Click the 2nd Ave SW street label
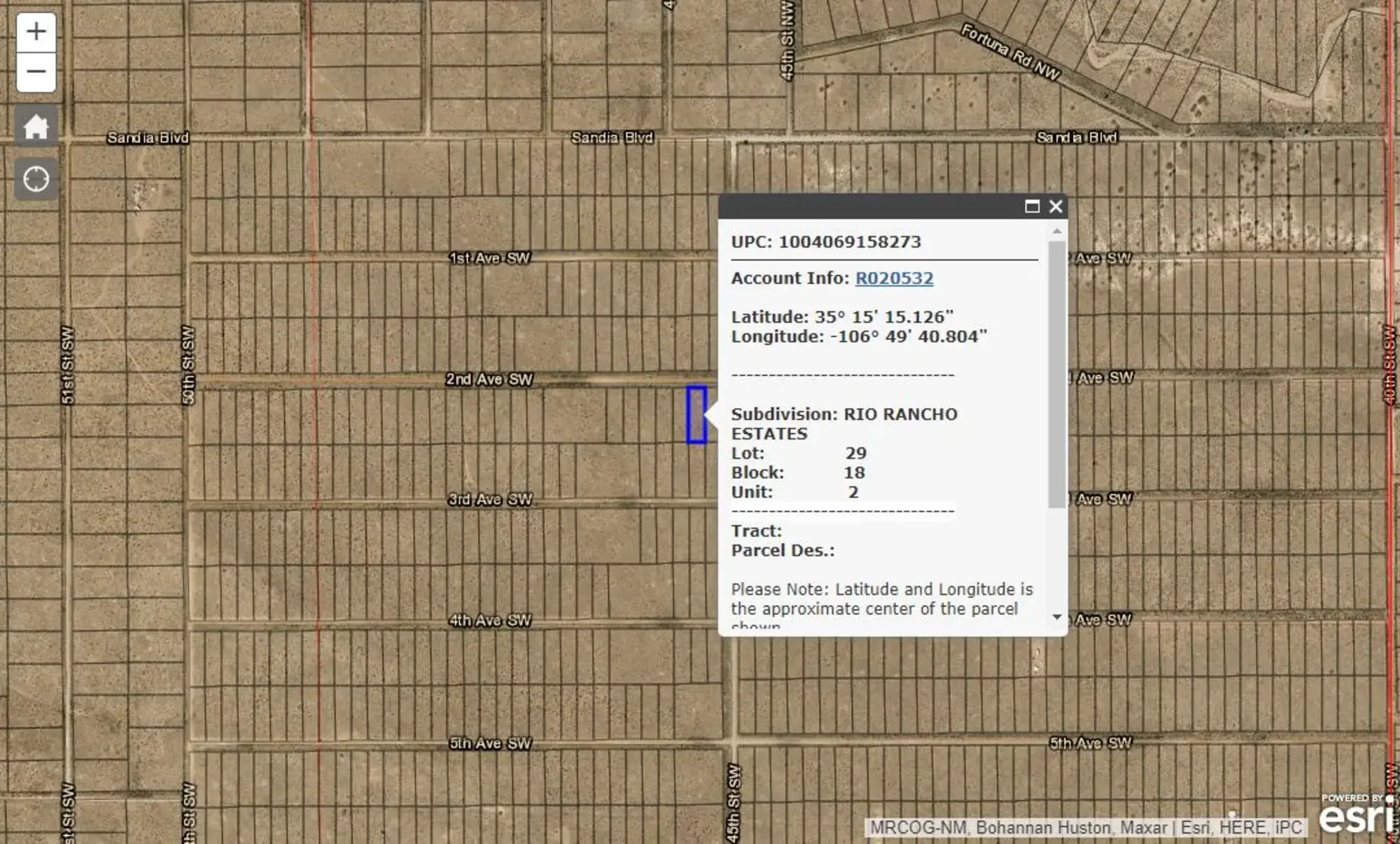 pos(489,379)
